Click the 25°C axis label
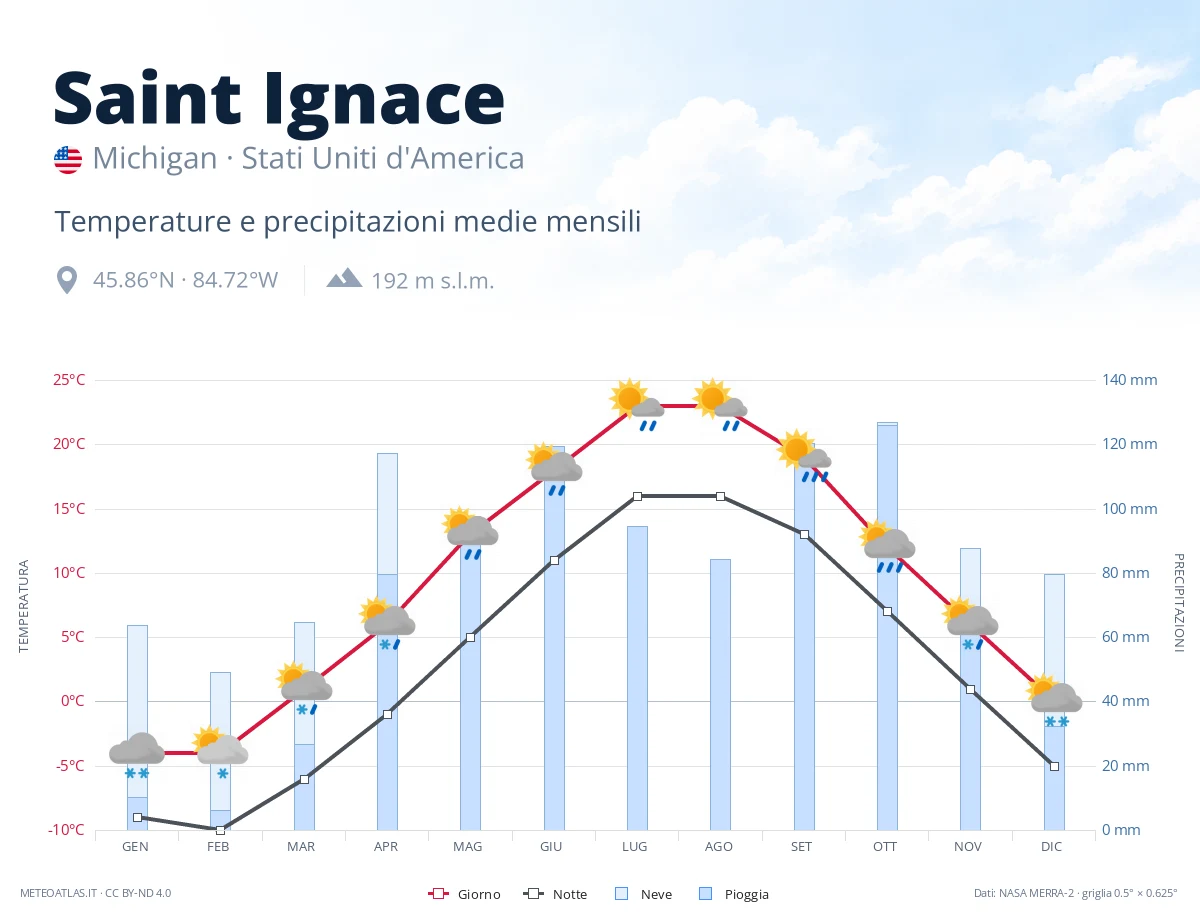The height and width of the screenshot is (920, 1200). tap(69, 380)
